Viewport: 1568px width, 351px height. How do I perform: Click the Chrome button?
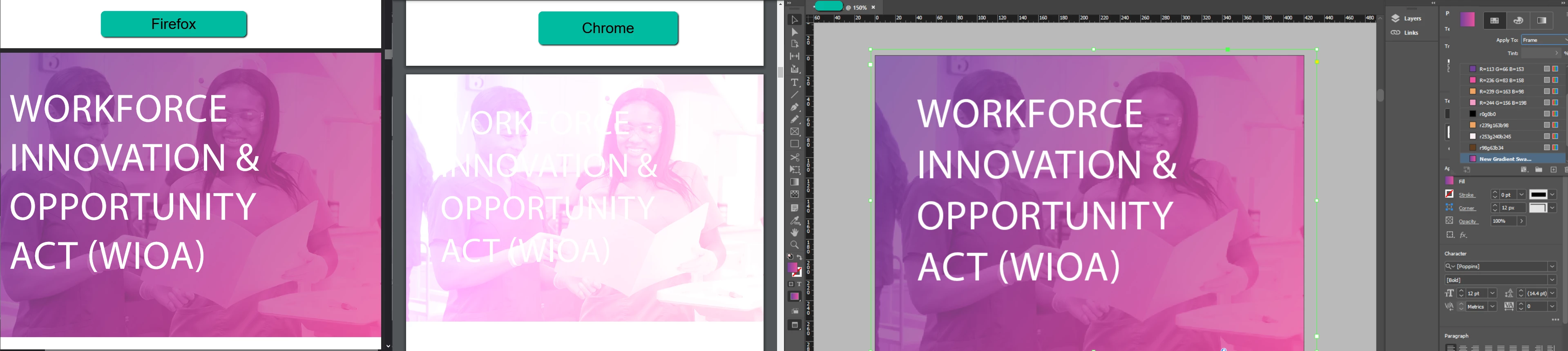(x=608, y=28)
